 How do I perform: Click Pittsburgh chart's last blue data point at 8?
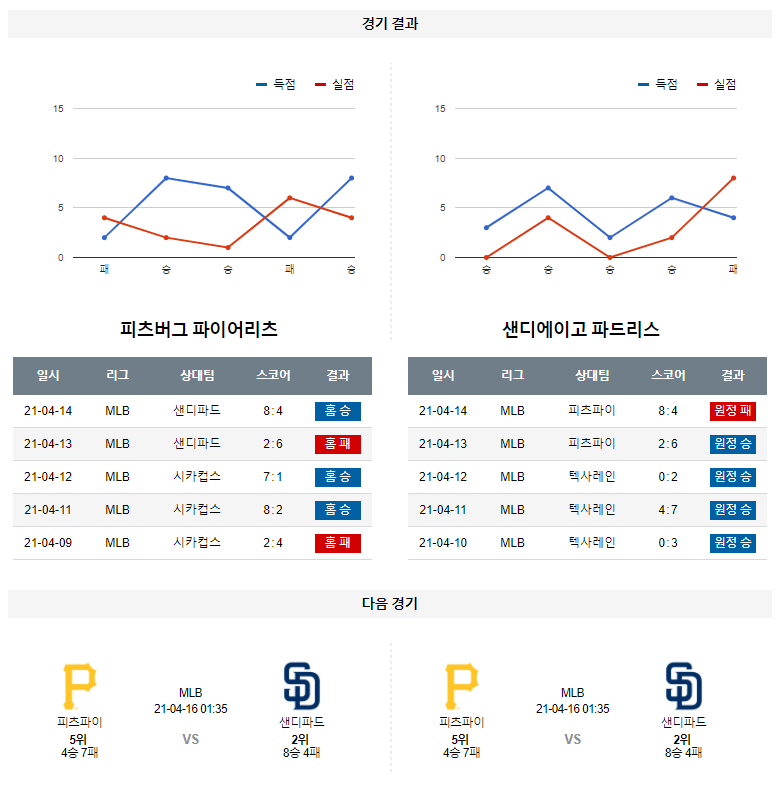click(x=352, y=178)
